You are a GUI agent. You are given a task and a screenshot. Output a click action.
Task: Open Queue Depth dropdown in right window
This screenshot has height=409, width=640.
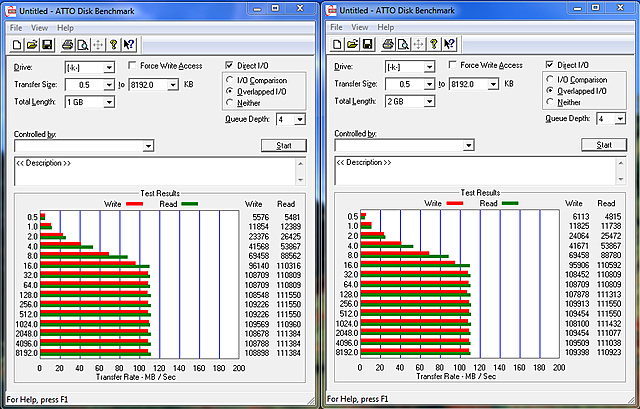coord(620,118)
